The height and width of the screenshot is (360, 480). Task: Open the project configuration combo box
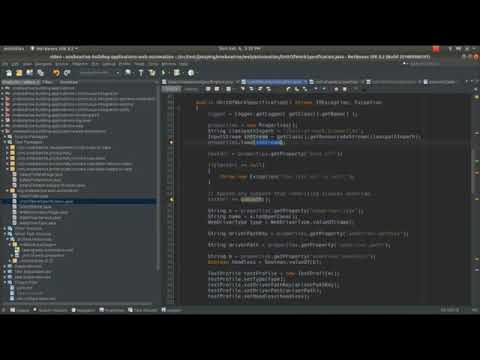99,73
